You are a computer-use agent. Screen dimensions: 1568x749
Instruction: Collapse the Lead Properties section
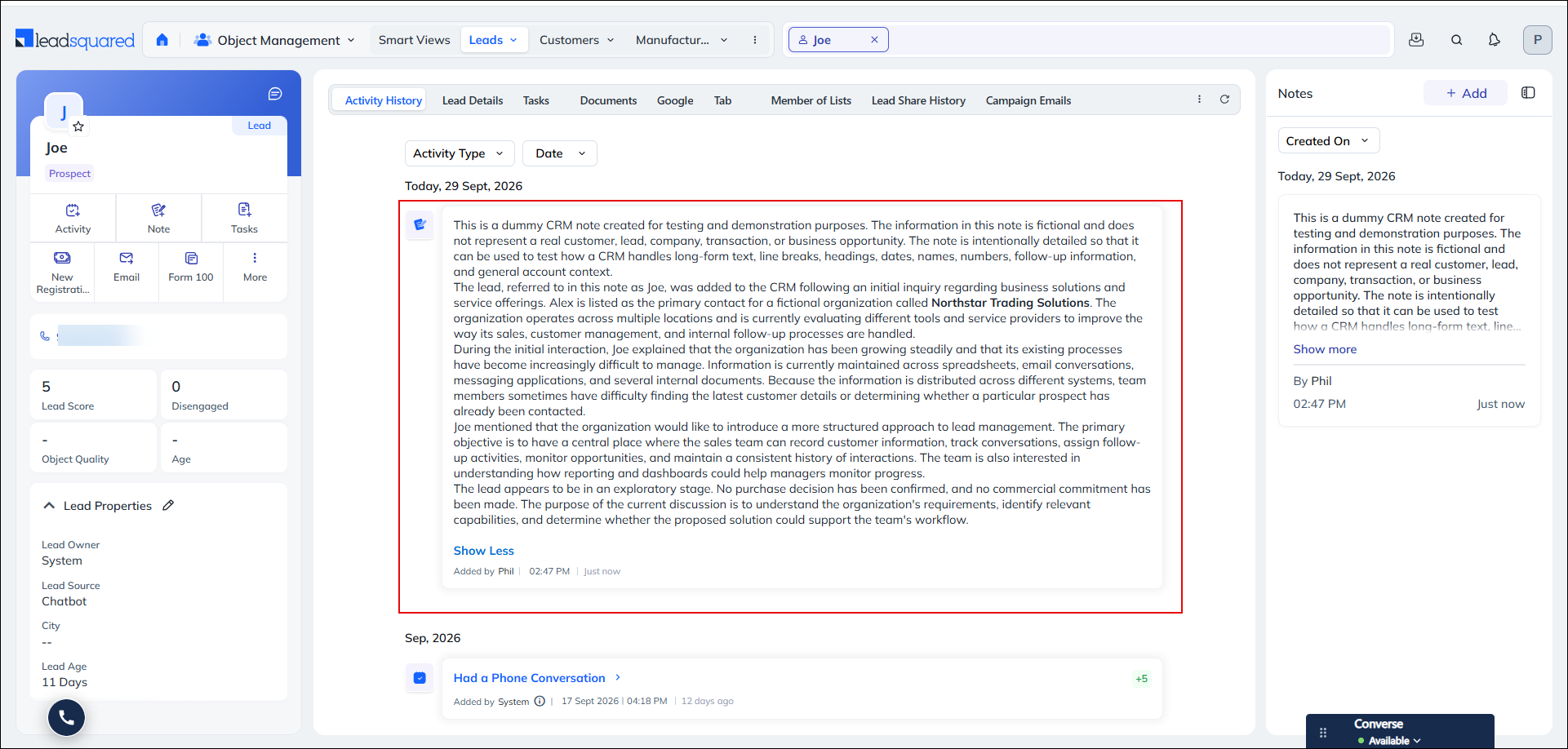click(49, 506)
